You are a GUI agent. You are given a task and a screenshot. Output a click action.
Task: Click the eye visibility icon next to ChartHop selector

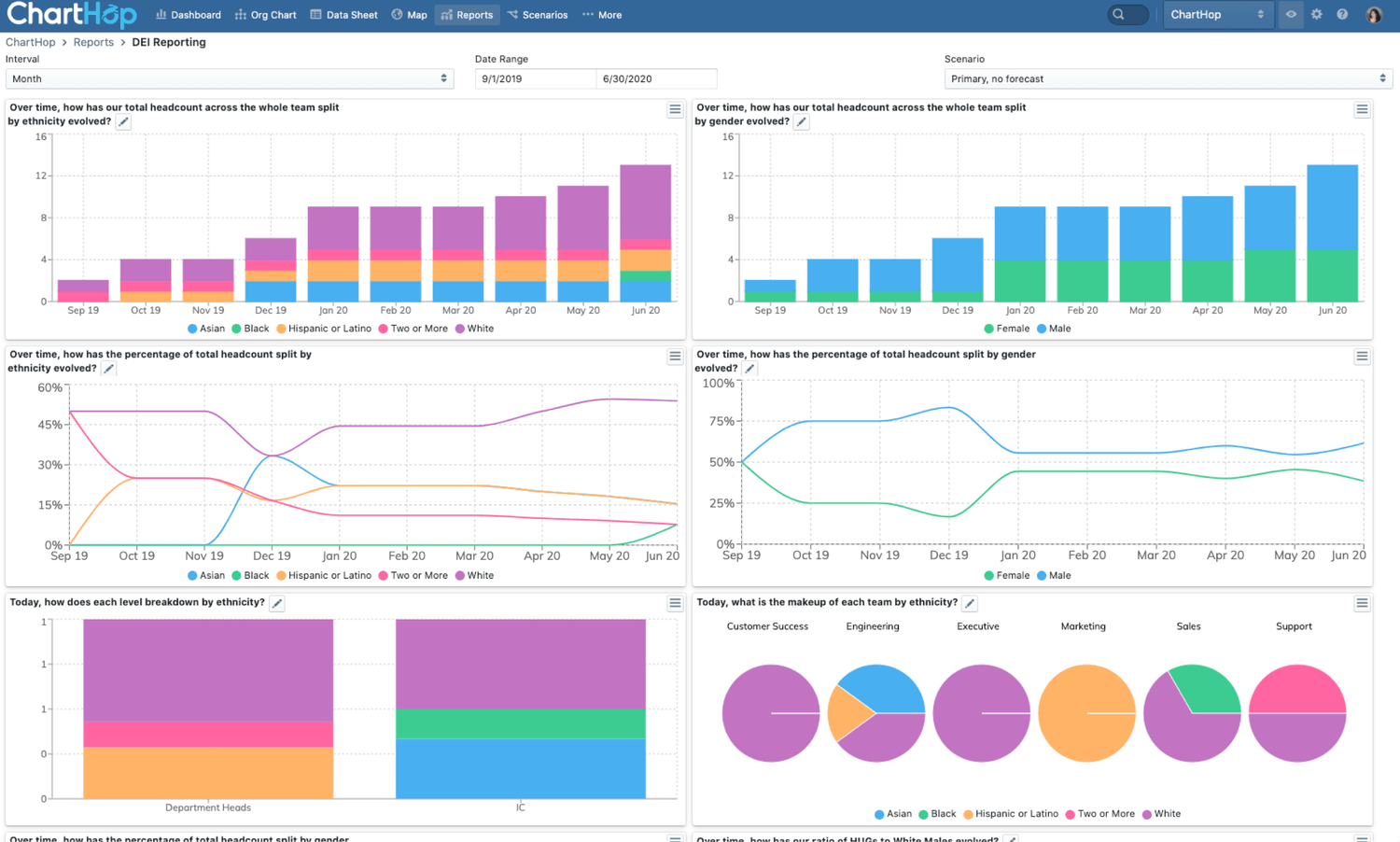point(1291,14)
